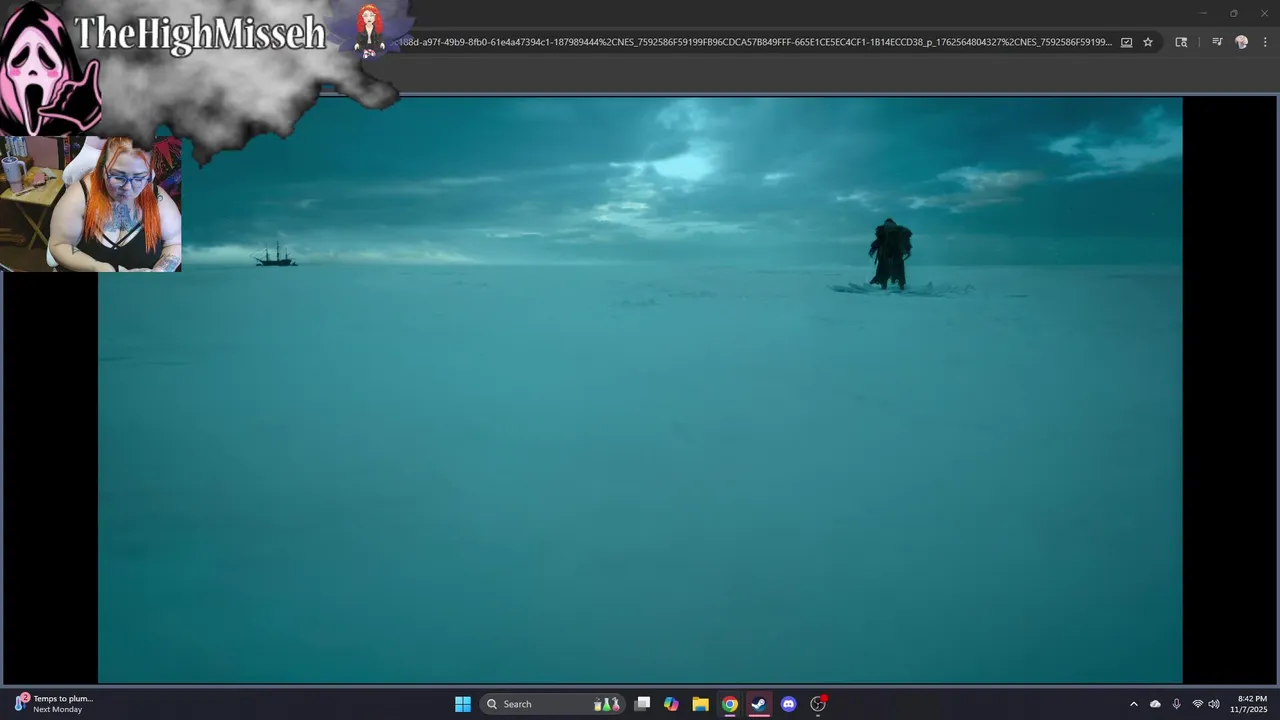Open the weather widget 'Temps to plum...'
Viewport: 1280px width, 720px height.
55,704
